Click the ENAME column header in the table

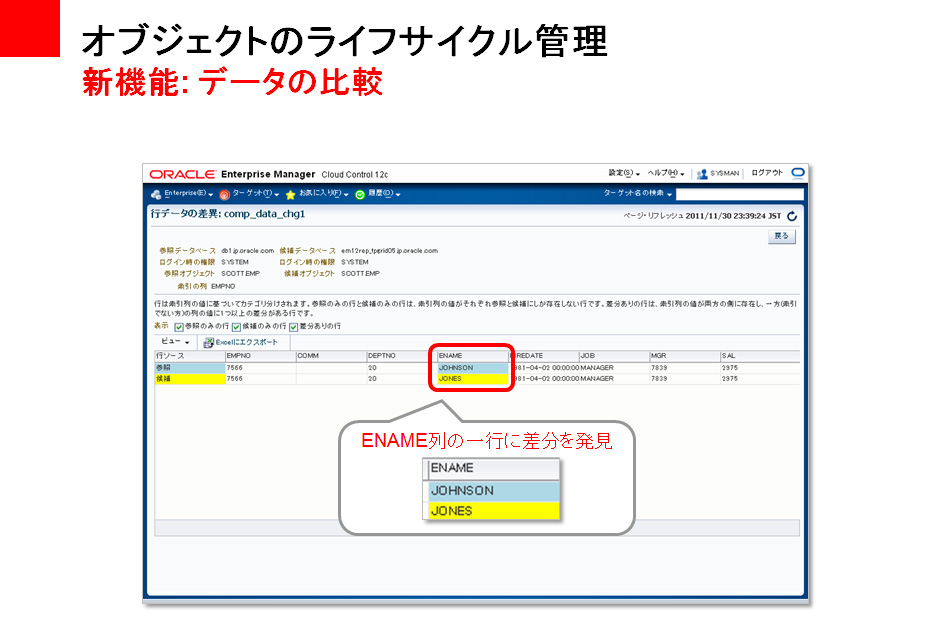coord(473,356)
